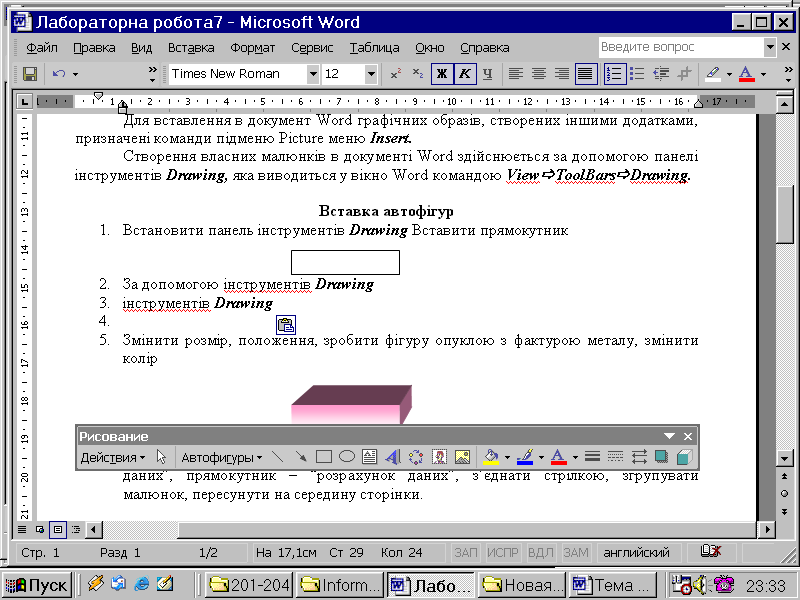Select the Arrow drawing tool
This screenshot has height=600, width=800.
(x=301, y=457)
